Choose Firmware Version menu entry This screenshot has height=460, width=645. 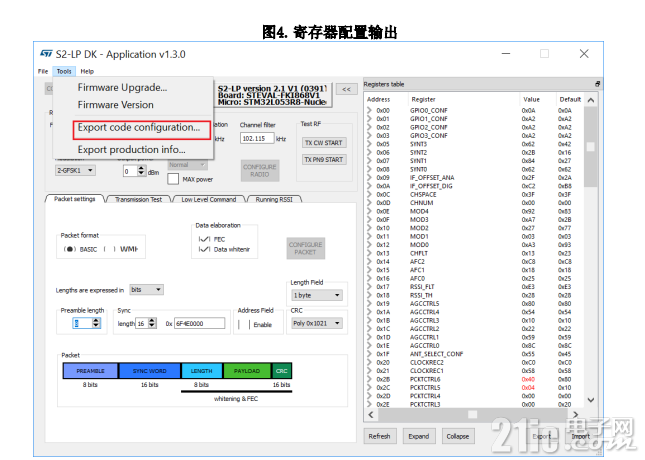116,105
